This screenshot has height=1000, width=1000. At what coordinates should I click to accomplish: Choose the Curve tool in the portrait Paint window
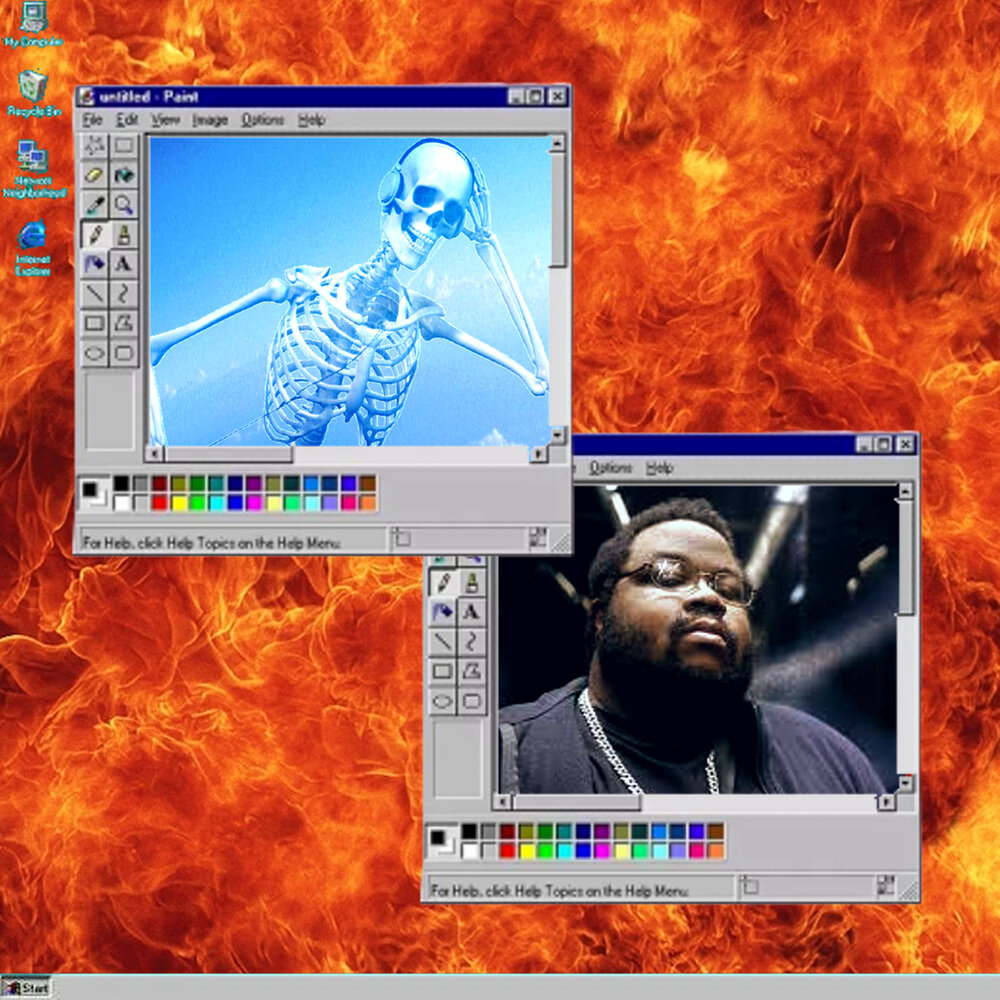click(471, 641)
